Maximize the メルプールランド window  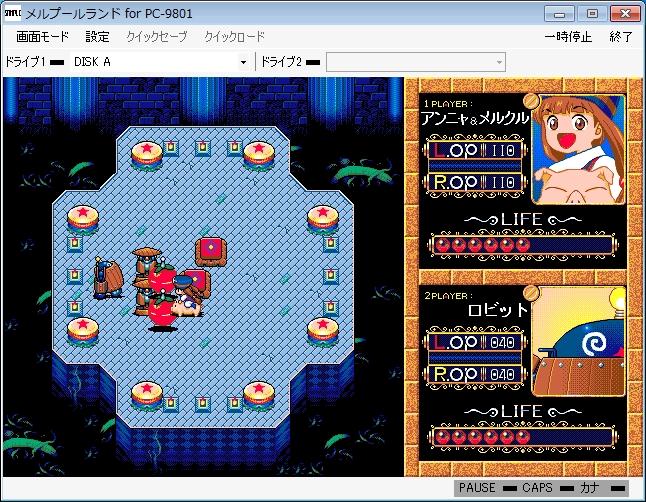tap(592, 14)
